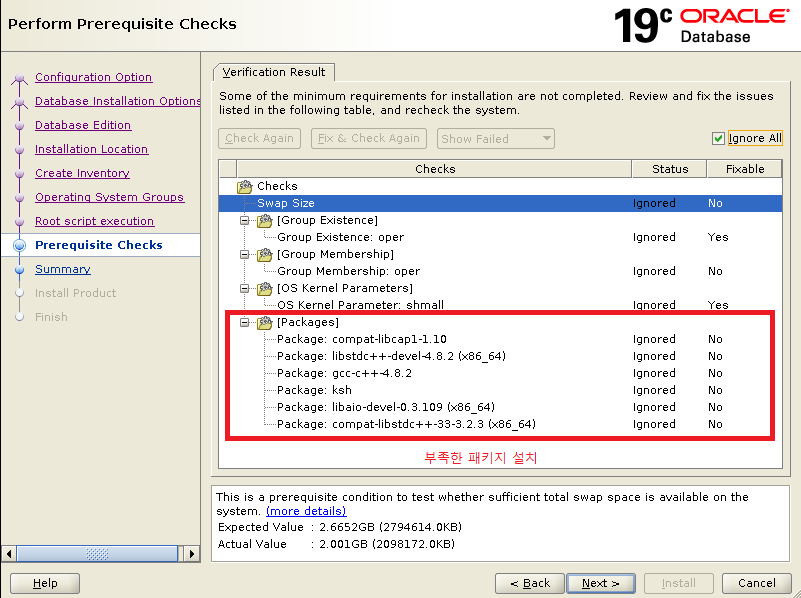This screenshot has width=801, height=598.
Task: Select Package: compat-libcap1-1.10 row
Action: 501,340
